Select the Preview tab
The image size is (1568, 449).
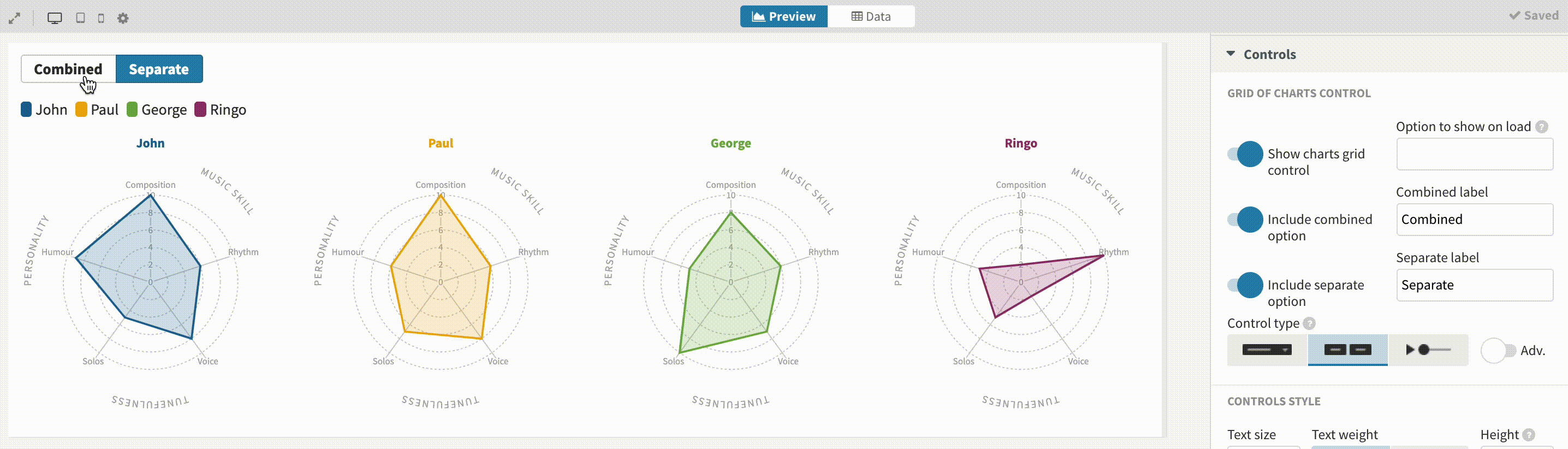pyautogui.click(x=783, y=16)
